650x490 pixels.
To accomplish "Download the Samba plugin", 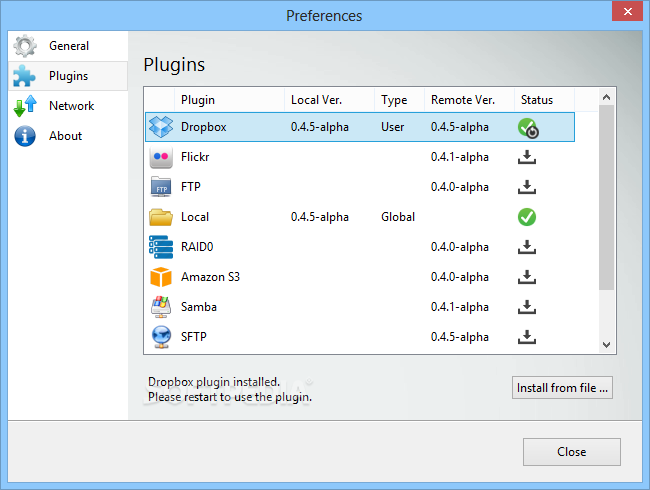I will click(527, 307).
